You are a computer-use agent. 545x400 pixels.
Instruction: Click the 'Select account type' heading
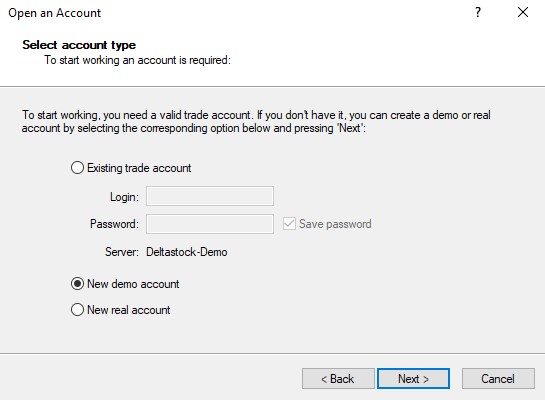pos(79,45)
